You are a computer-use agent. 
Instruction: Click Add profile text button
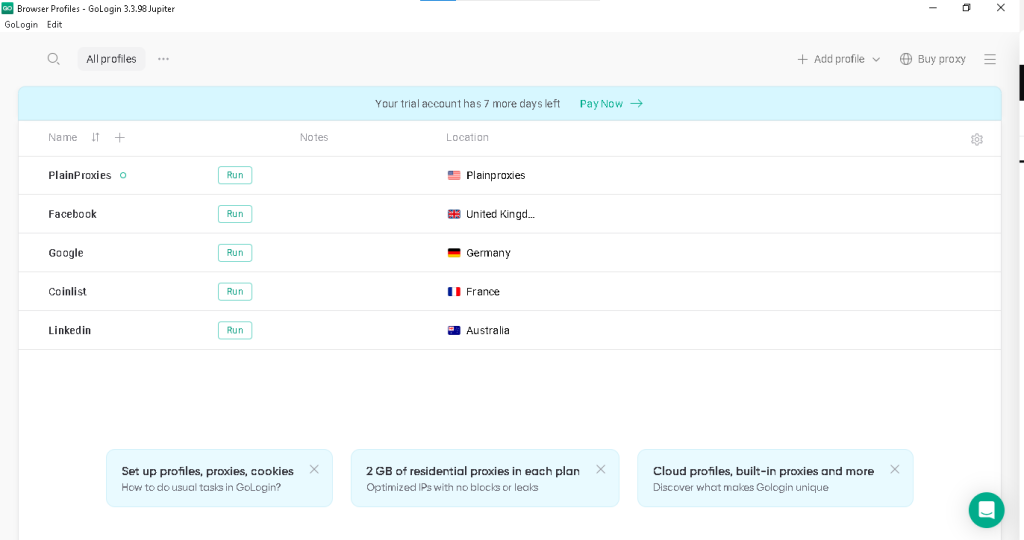pos(839,59)
